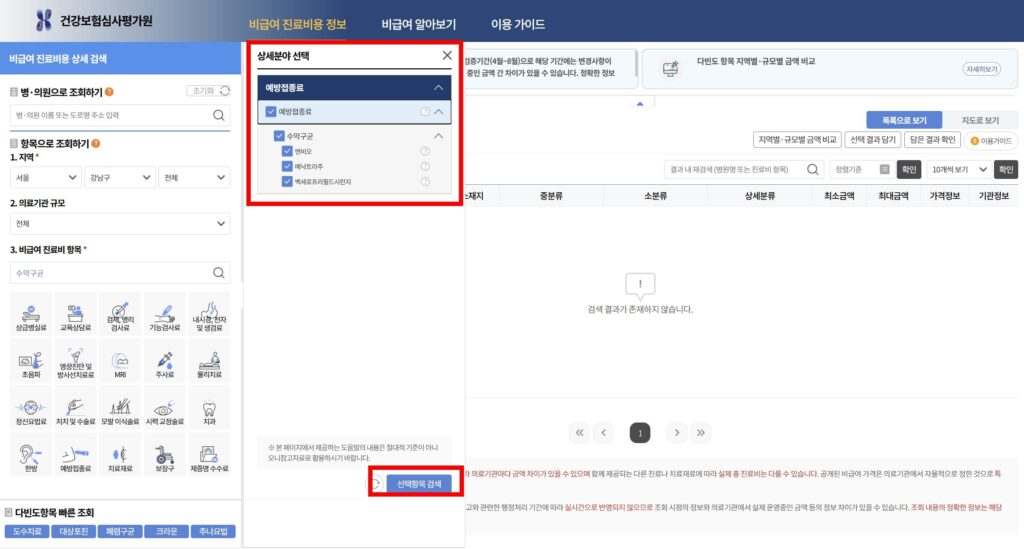Open help icon next to 엔비오

[425, 151]
